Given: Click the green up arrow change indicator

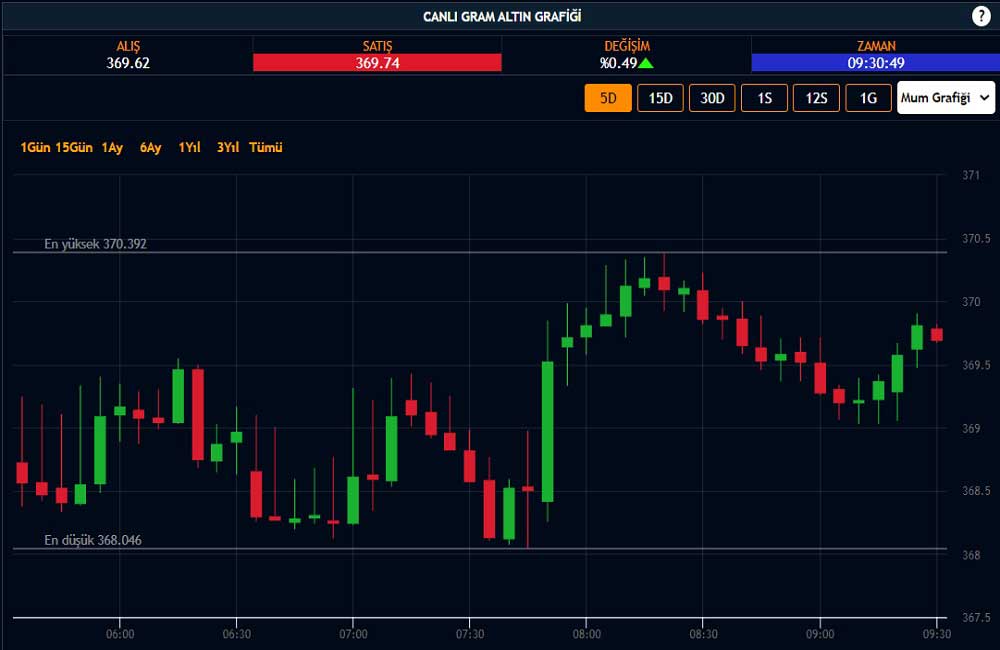Looking at the screenshot, I should coord(646,63).
